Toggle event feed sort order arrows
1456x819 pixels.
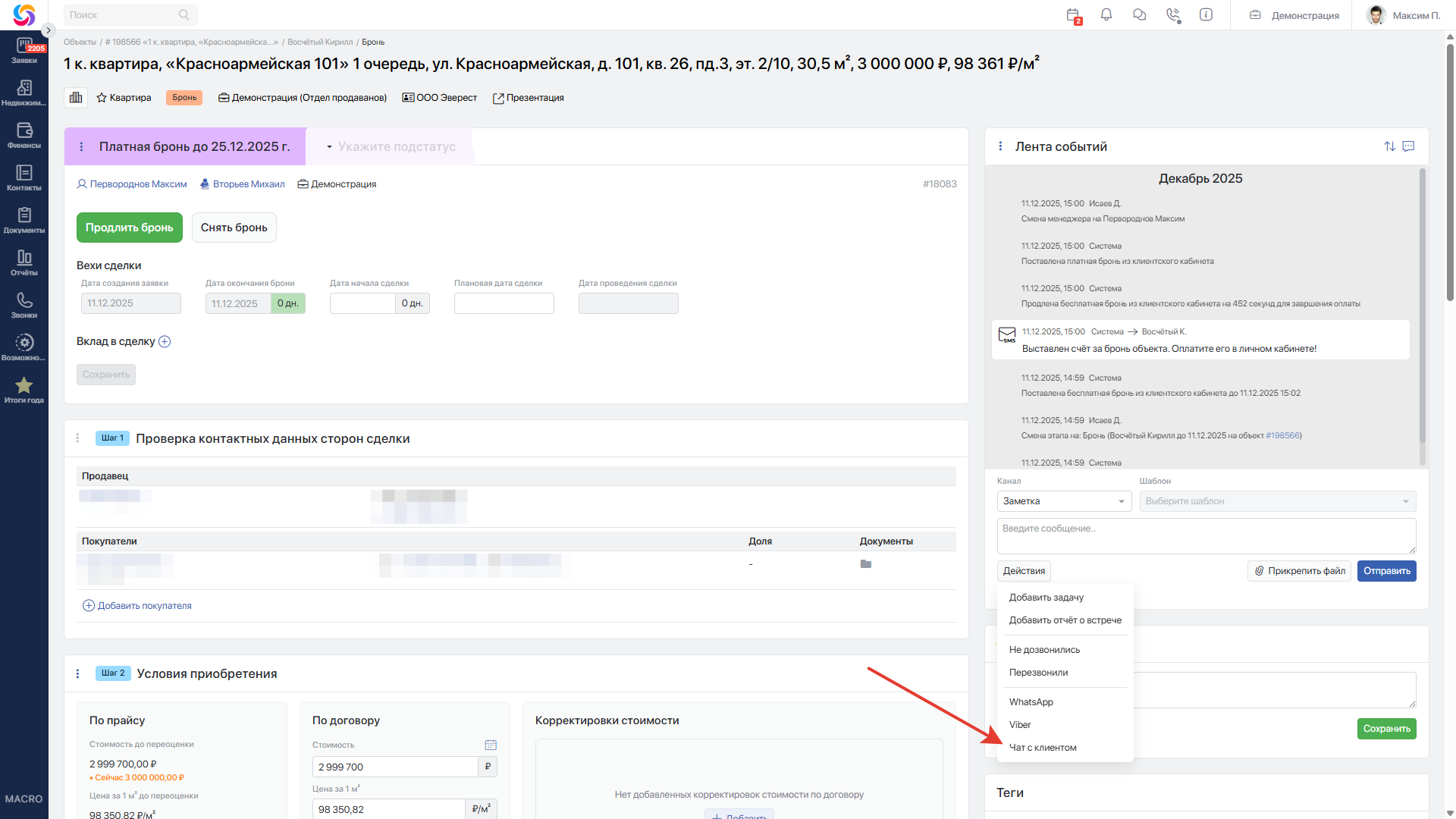point(1389,146)
